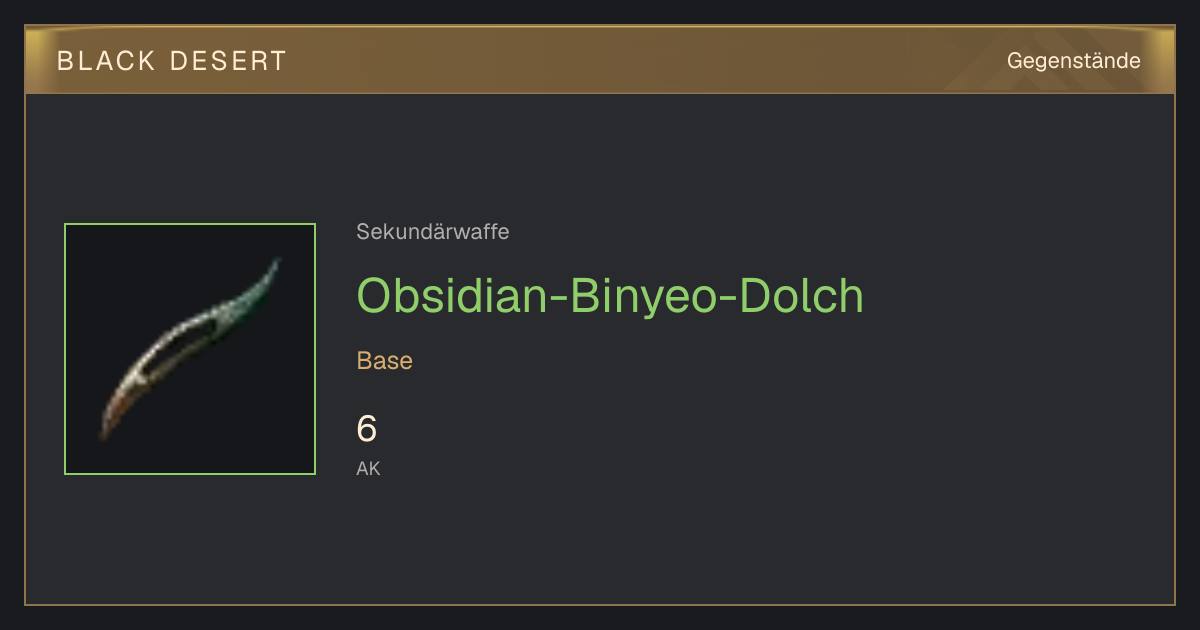The width and height of the screenshot is (1200, 630).
Task: Click the word DESERT in the header logo
Action: (229, 61)
